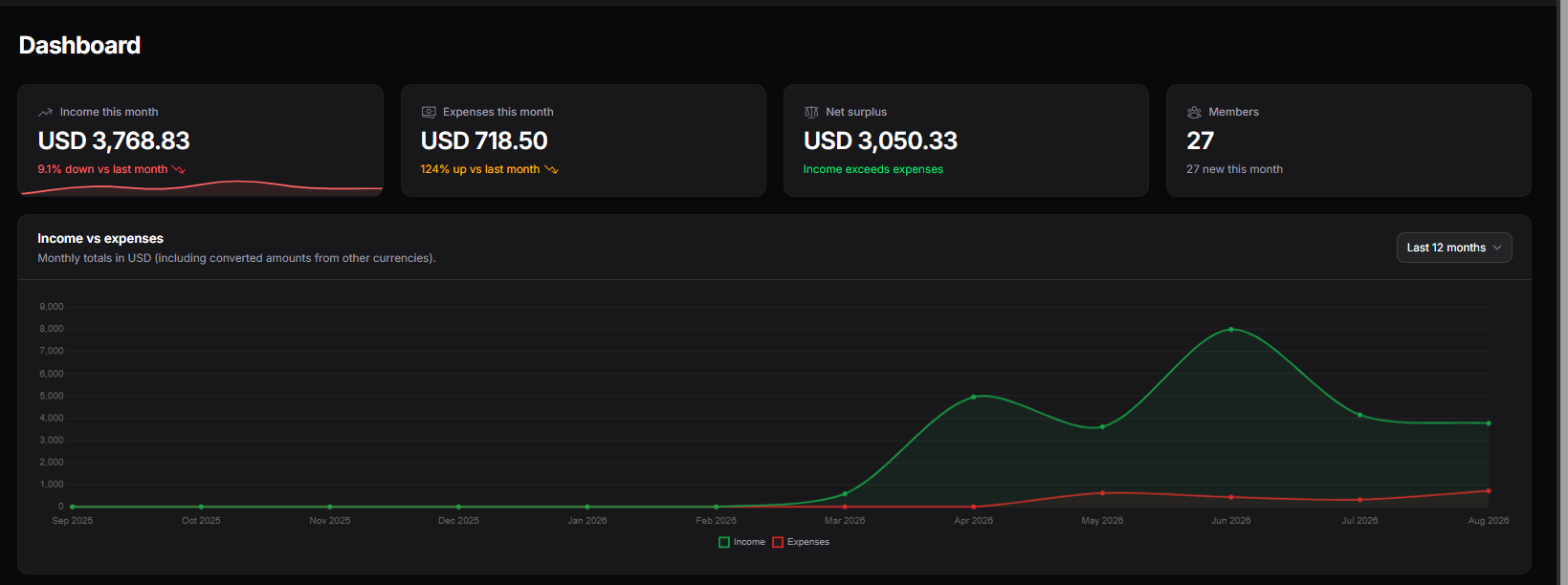Click the people icon beside Members
Screen dimensions: 1568x585
pos(1194,112)
